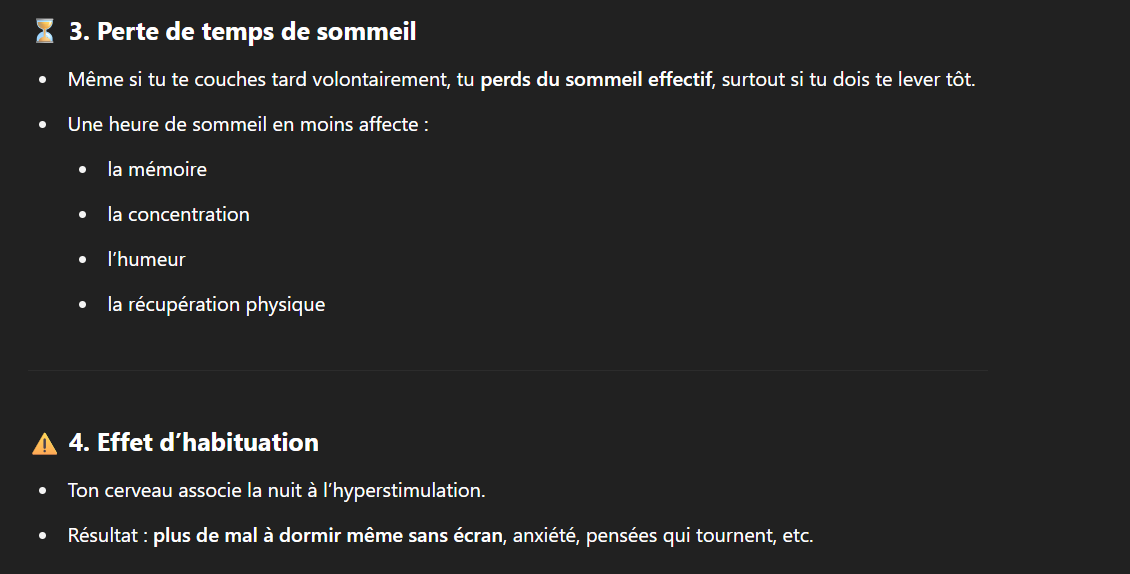Click sentence about 'hyperstimulation'
1130x574 pixels.
(x=277, y=490)
